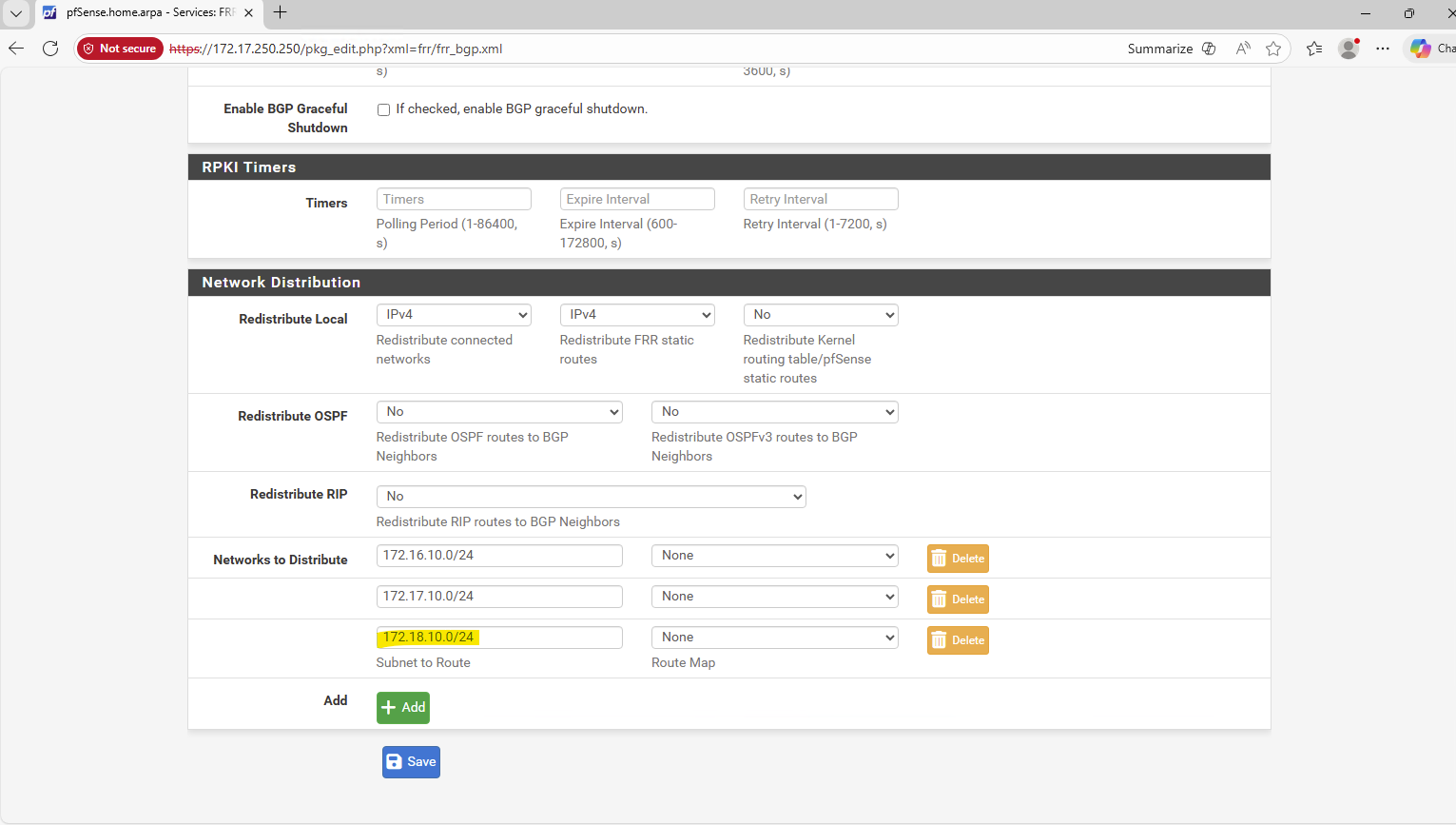Image resolution: width=1456 pixels, height=825 pixels.
Task: Delete the 172.18.10.0/24 network entry
Action: click(958, 640)
